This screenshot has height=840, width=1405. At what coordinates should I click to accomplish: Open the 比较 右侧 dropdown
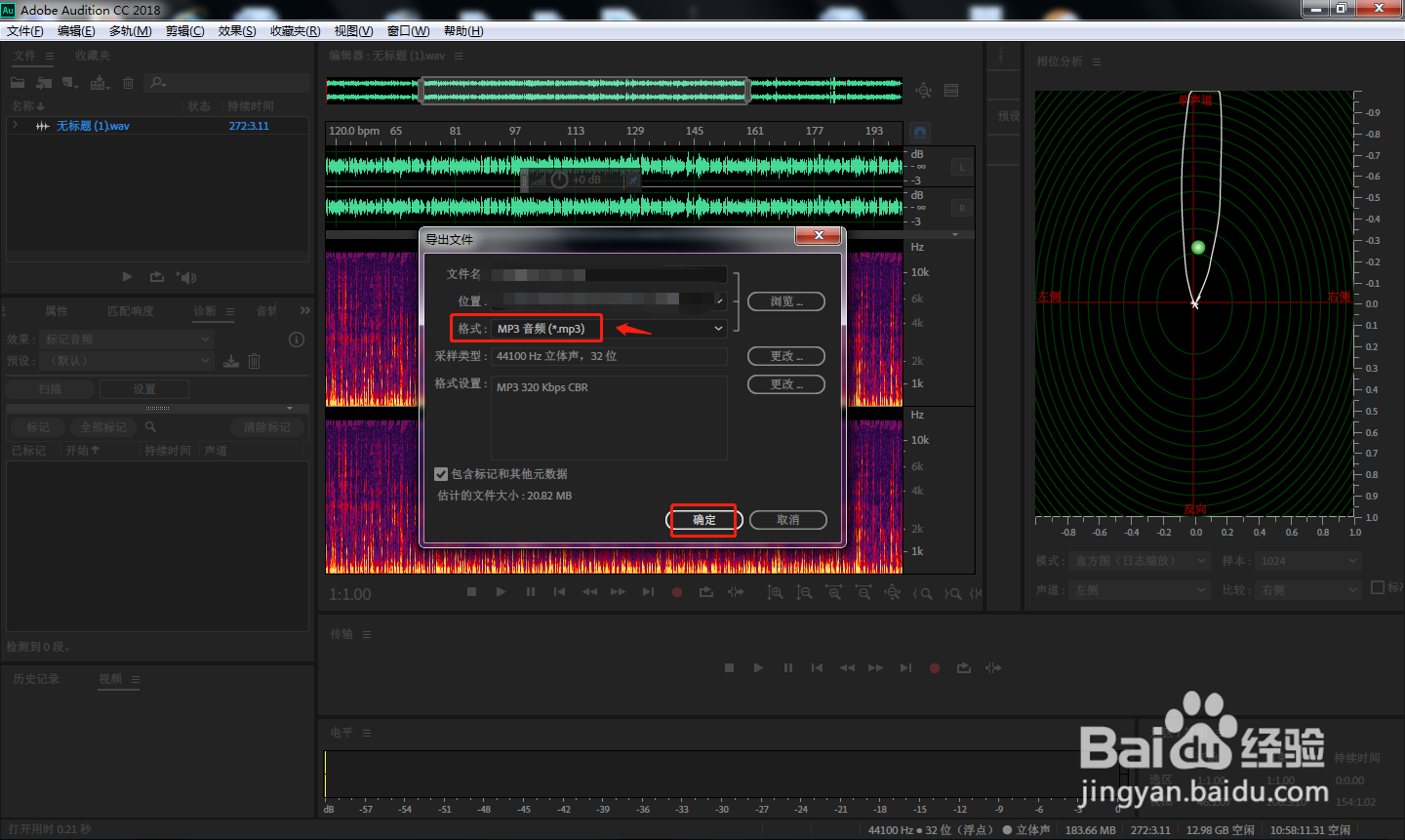tap(1307, 590)
